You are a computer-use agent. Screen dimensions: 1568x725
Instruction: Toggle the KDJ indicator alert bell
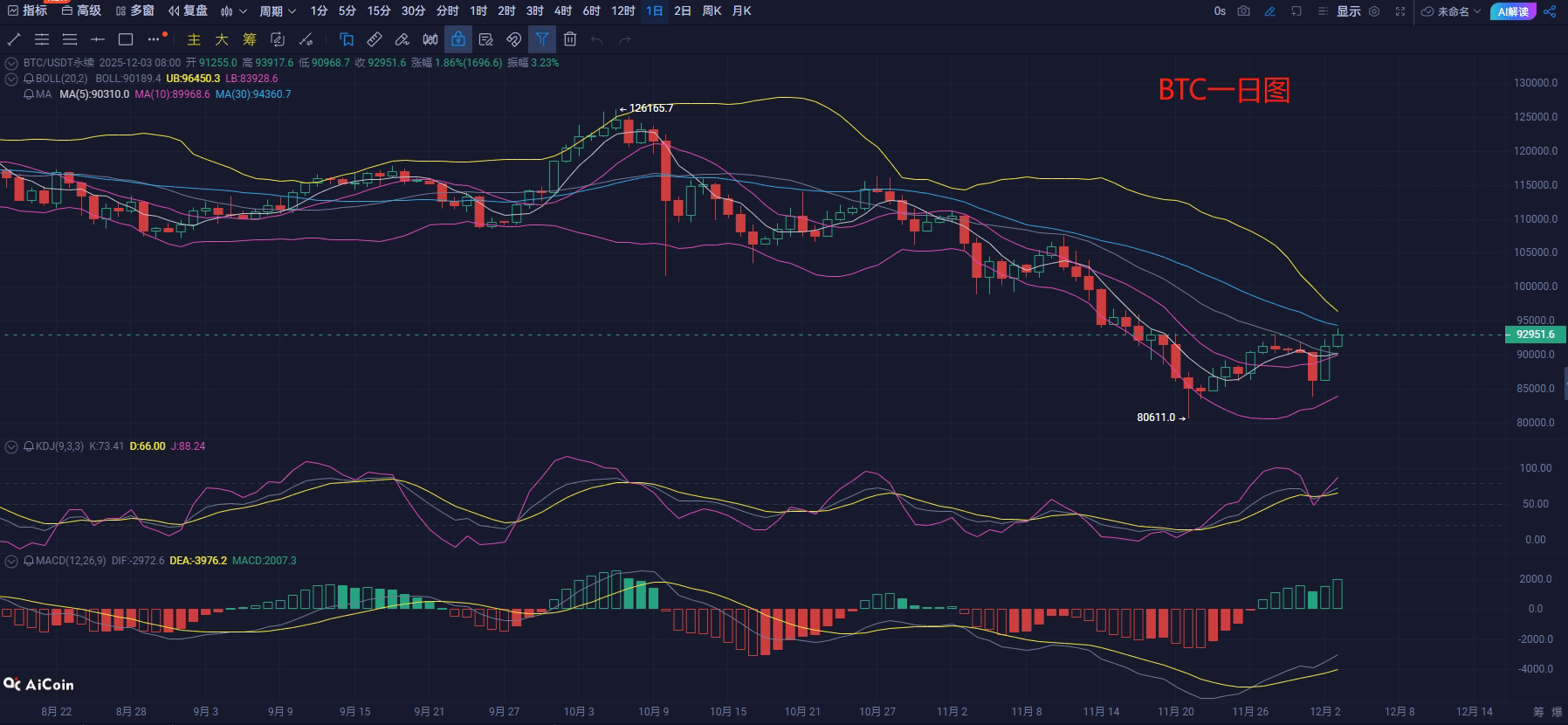tap(29, 446)
